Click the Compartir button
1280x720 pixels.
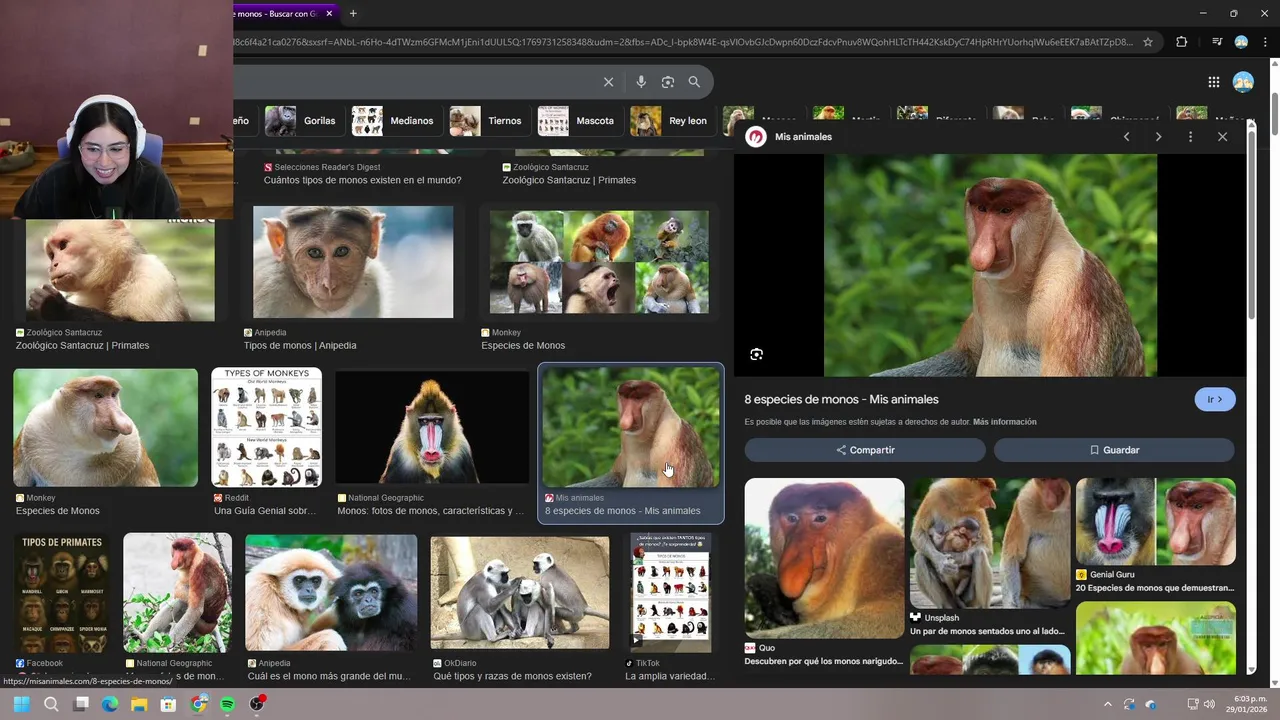point(865,450)
